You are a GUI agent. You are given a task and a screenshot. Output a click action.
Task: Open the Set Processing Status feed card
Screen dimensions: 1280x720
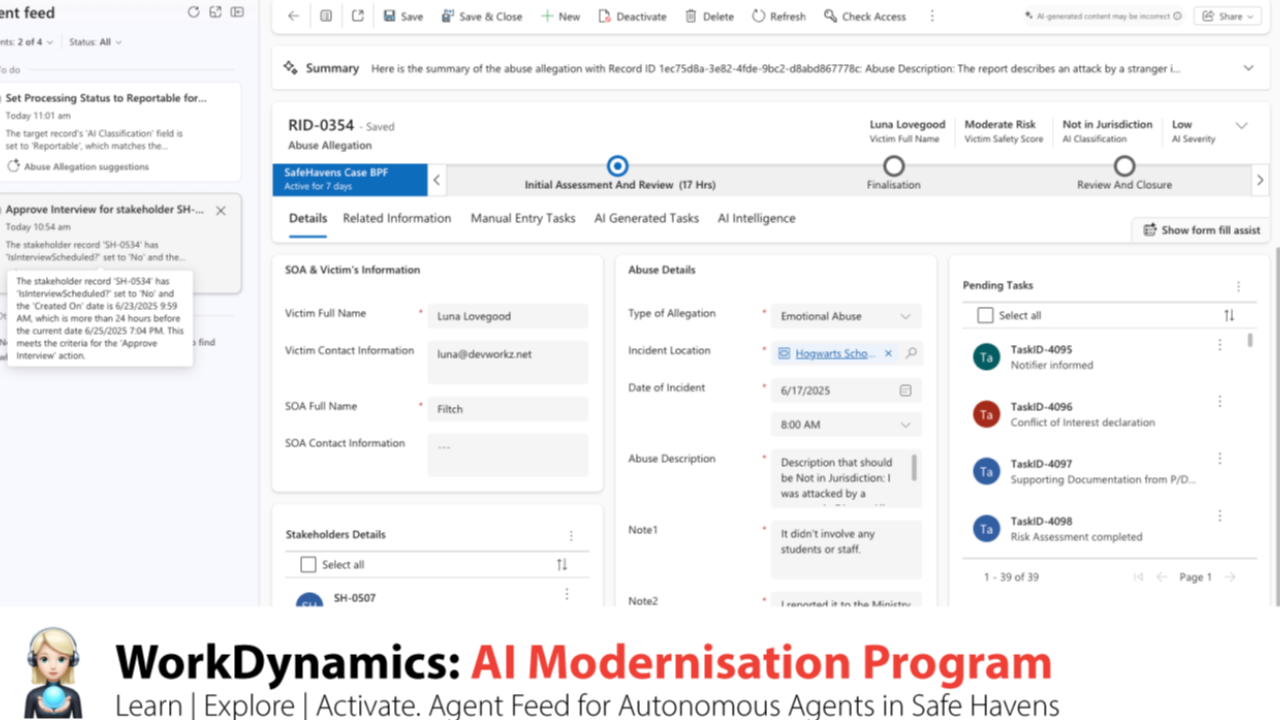click(x=120, y=132)
